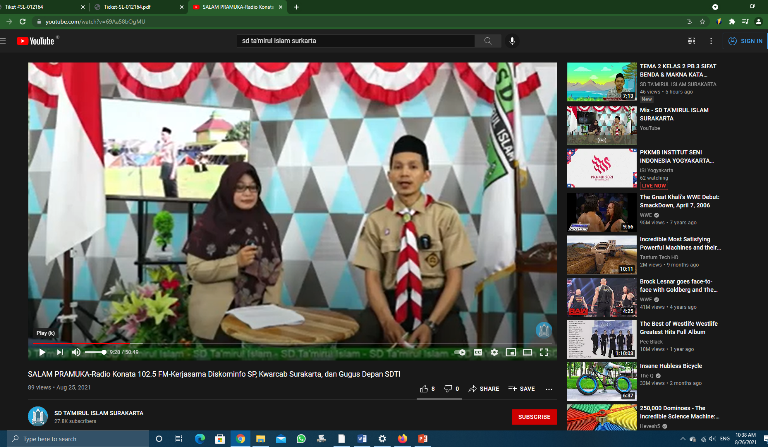The width and height of the screenshot is (768, 447).
Task: Open a new browser tab with plus
Action: coord(296,7)
